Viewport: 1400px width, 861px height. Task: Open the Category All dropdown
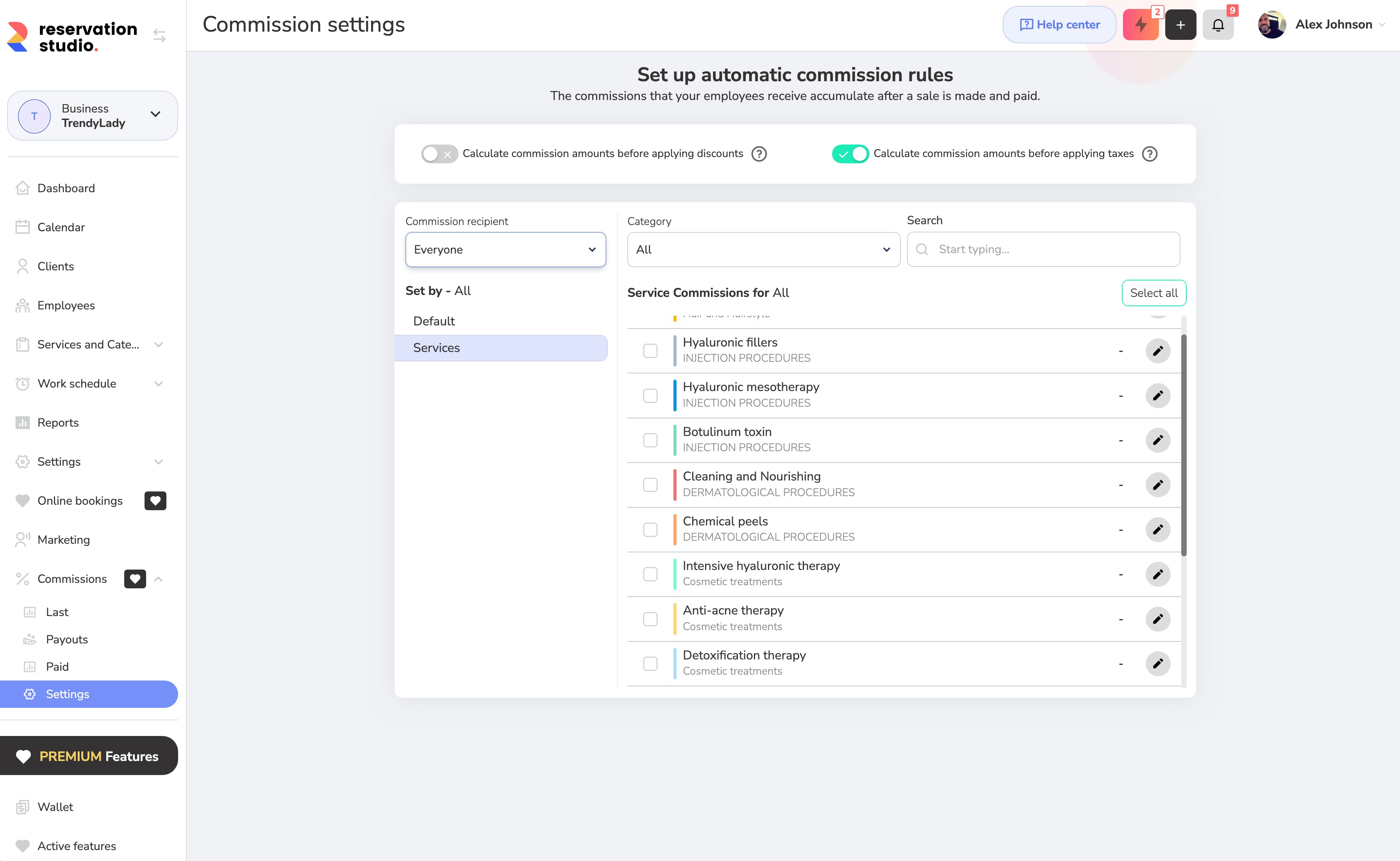coord(763,249)
